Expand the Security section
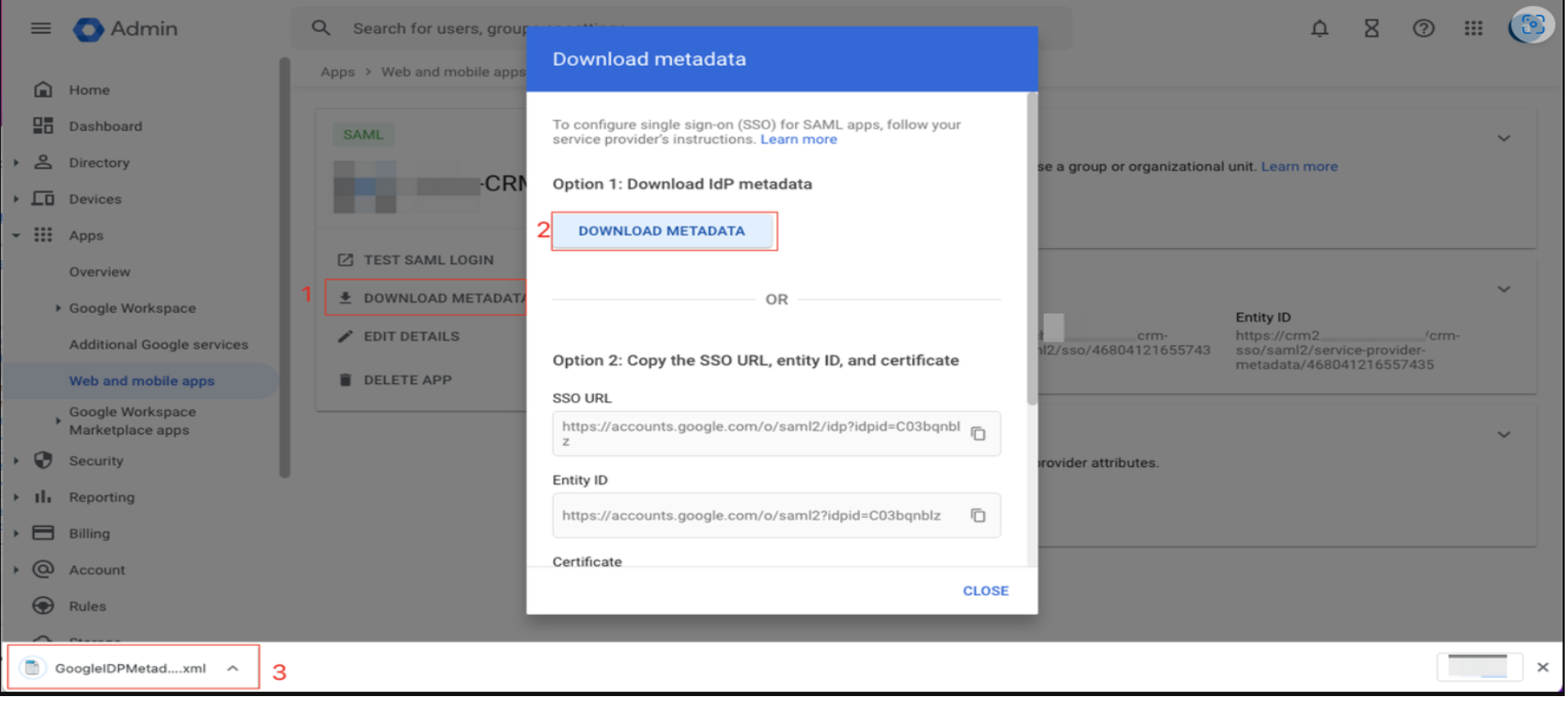 pyautogui.click(x=16, y=461)
